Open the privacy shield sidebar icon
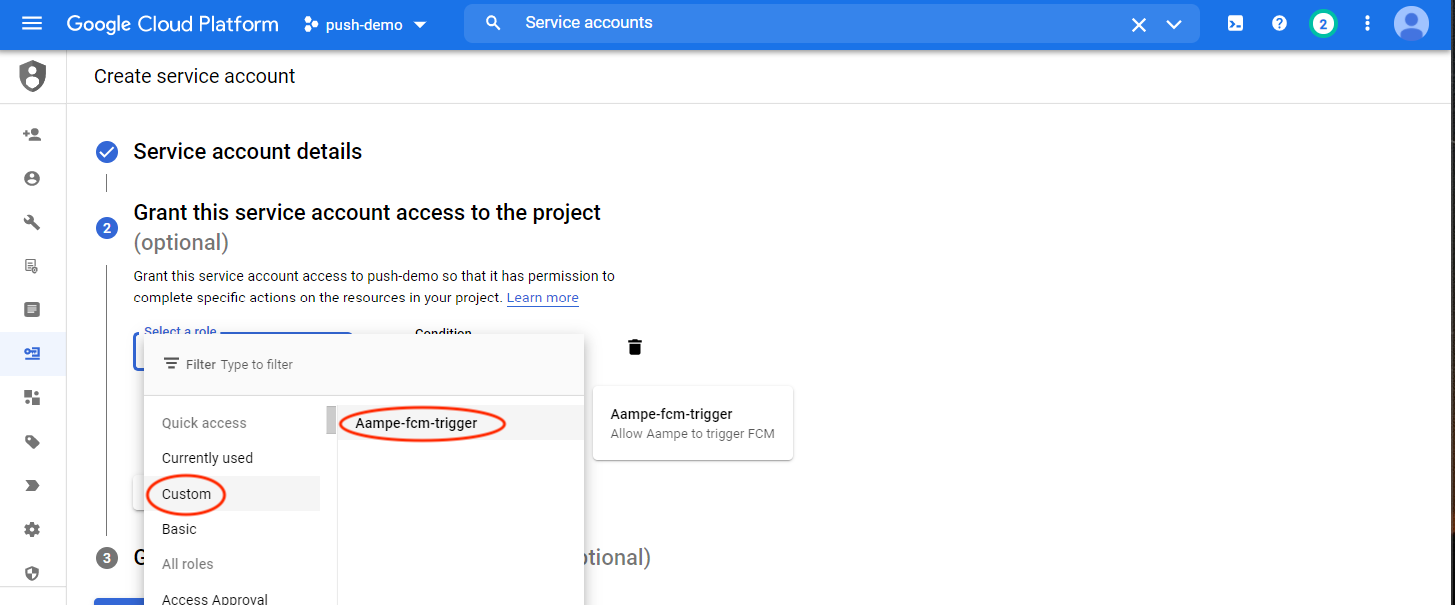 coord(32,573)
